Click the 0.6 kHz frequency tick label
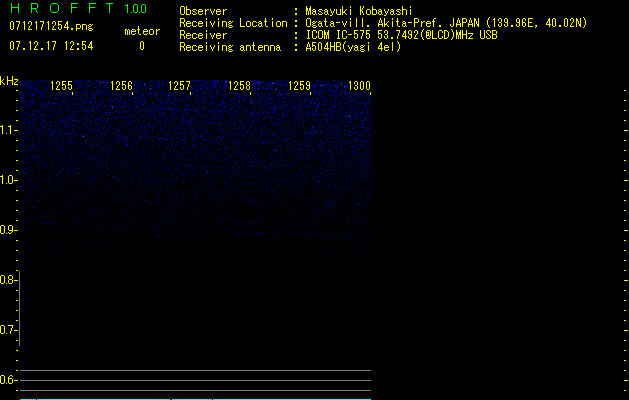Screen dimensions: 629x400 point(9,380)
